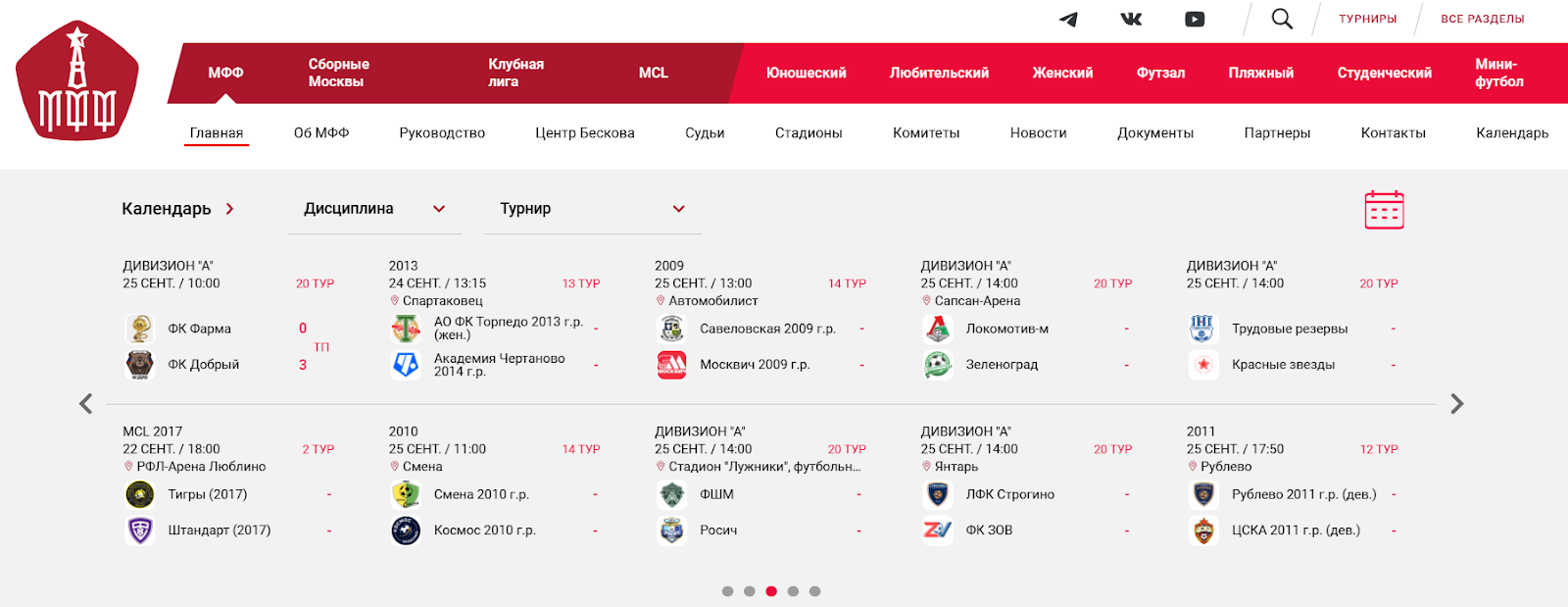Click the Торпедо 2013 team logo

point(406,329)
